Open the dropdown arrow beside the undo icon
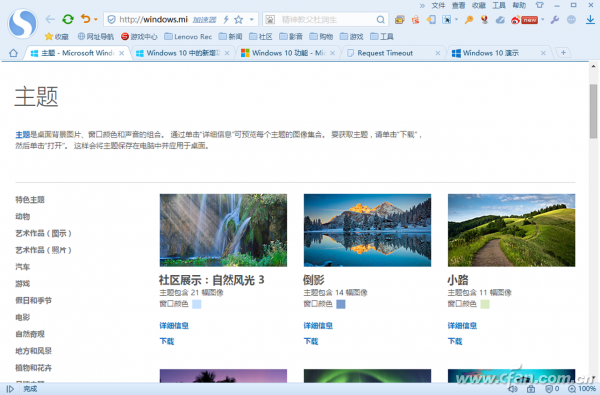This screenshot has height=395, width=600. 96,19
